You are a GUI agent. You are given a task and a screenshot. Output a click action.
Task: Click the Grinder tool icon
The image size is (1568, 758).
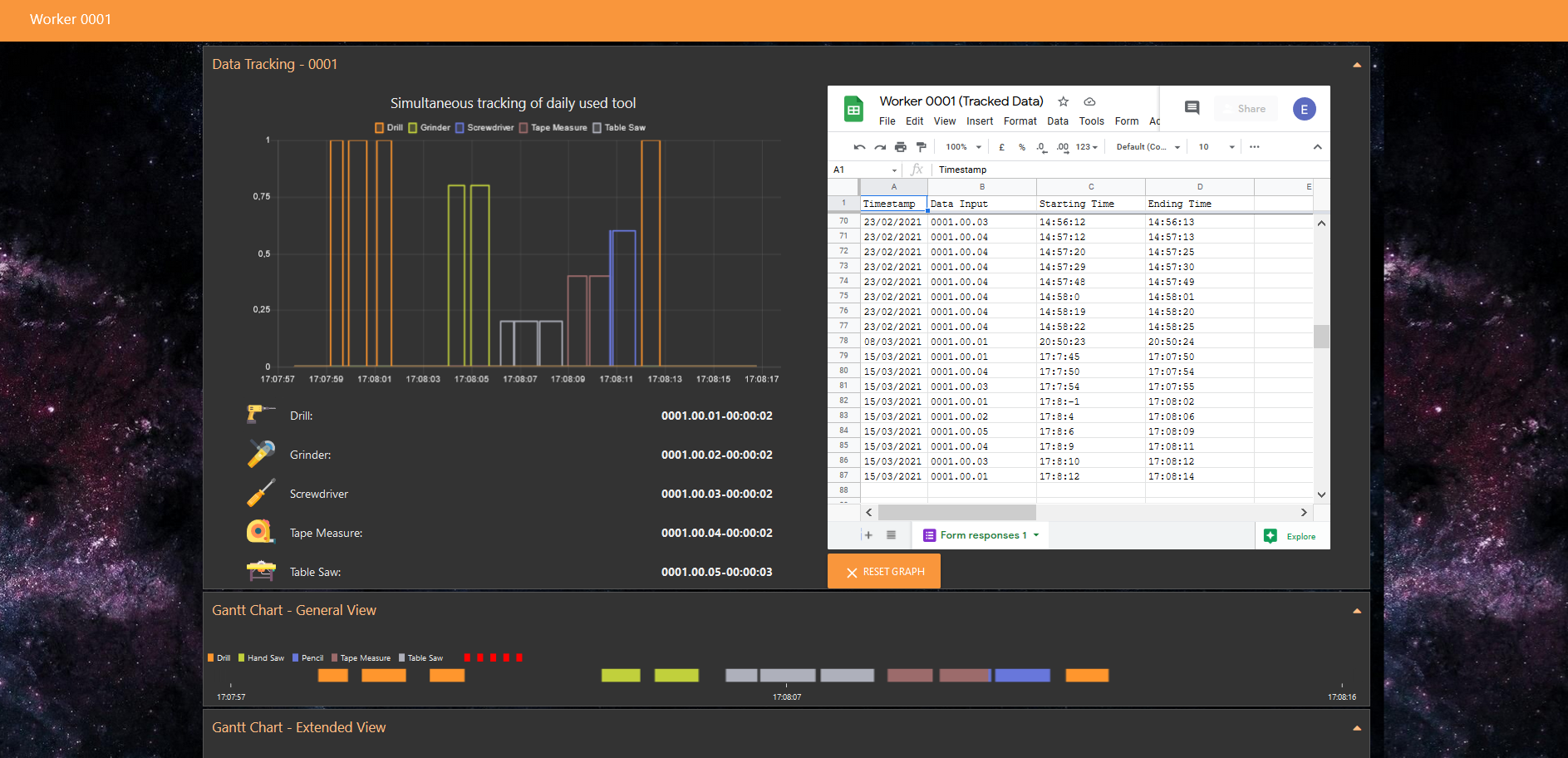coord(261,454)
